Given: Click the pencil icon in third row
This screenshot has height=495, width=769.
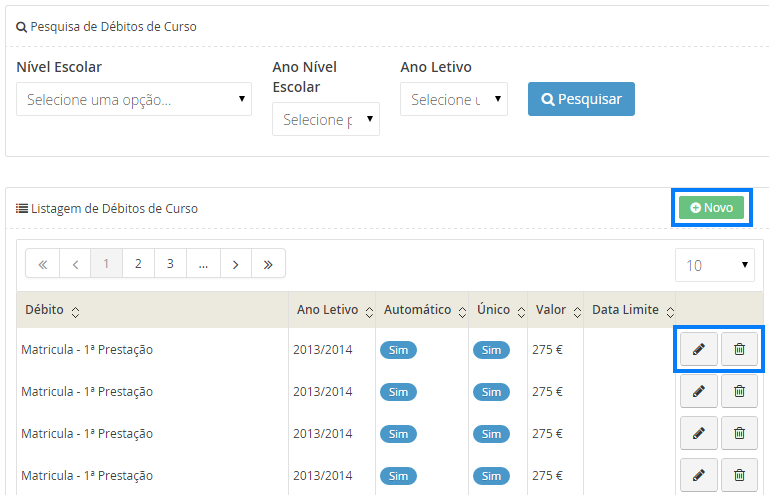Looking at the screenshot, I should coord(698,433).
